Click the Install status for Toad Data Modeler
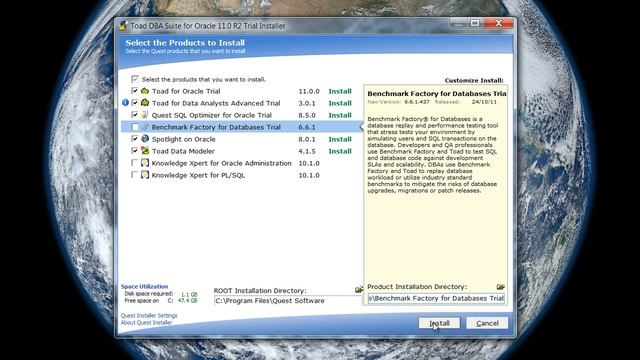 (340, 151)
